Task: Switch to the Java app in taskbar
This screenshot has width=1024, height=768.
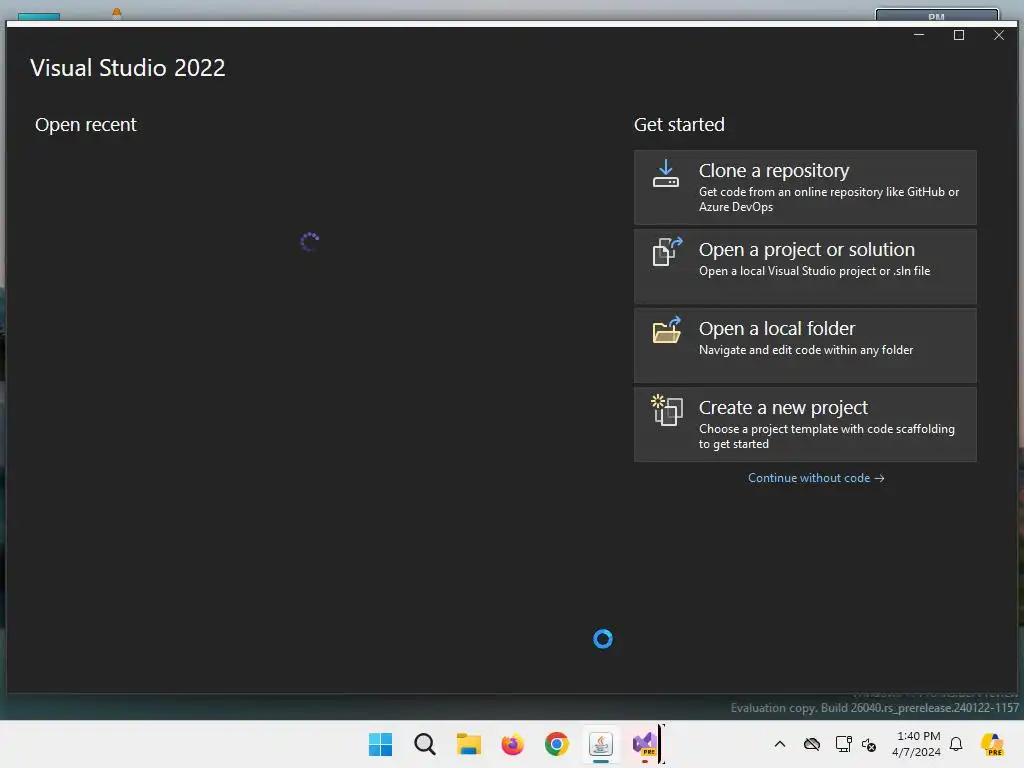Action: click(x=601, y=744)
